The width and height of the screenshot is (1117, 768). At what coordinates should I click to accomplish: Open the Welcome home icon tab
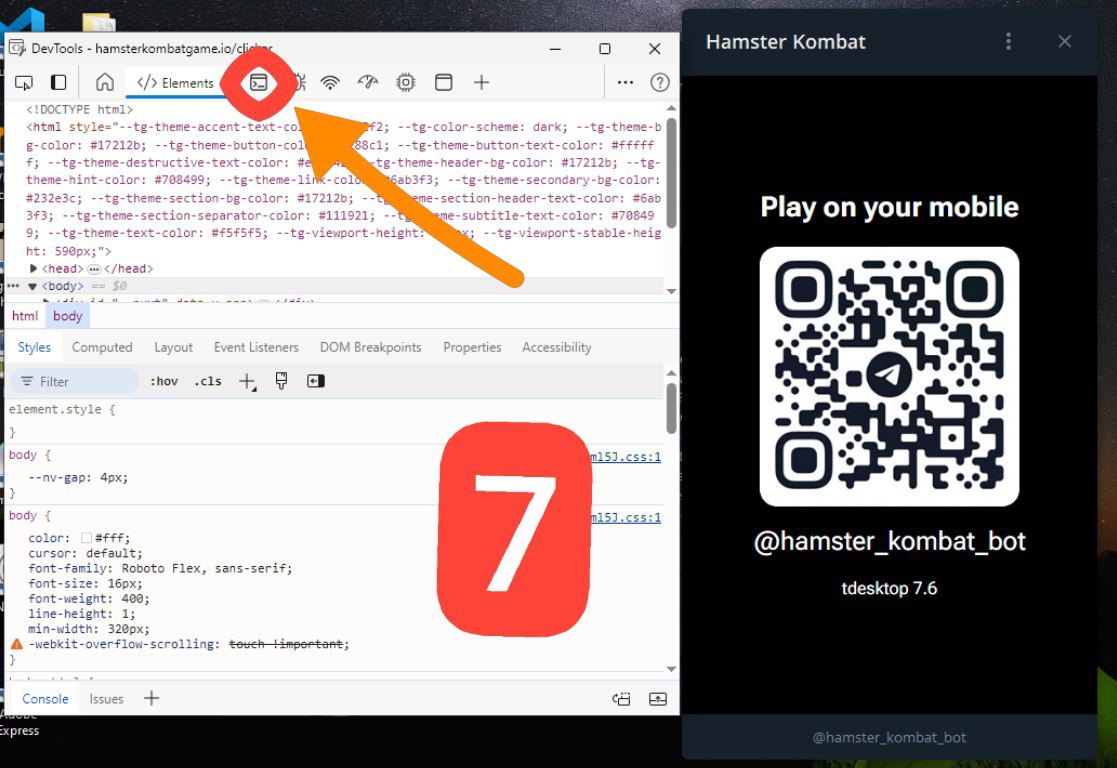[x=105, y=83]
